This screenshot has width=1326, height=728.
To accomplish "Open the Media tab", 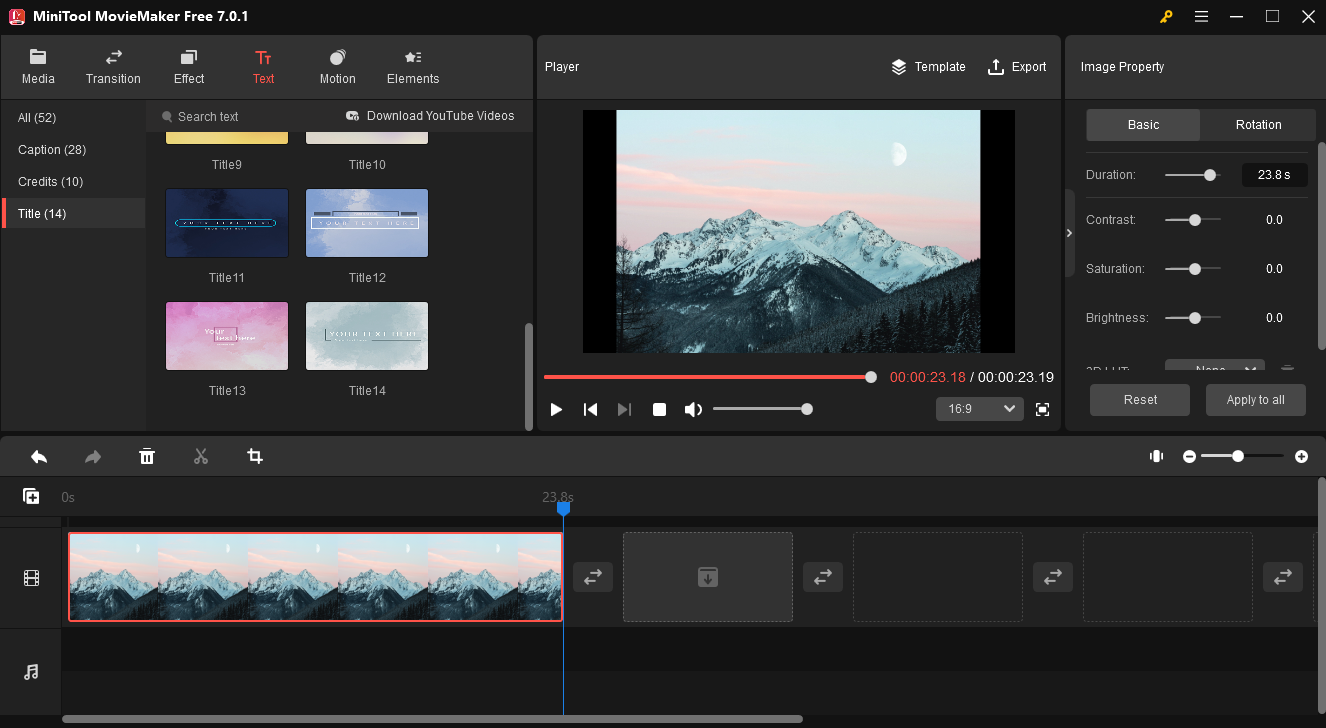I will [38, 66].
